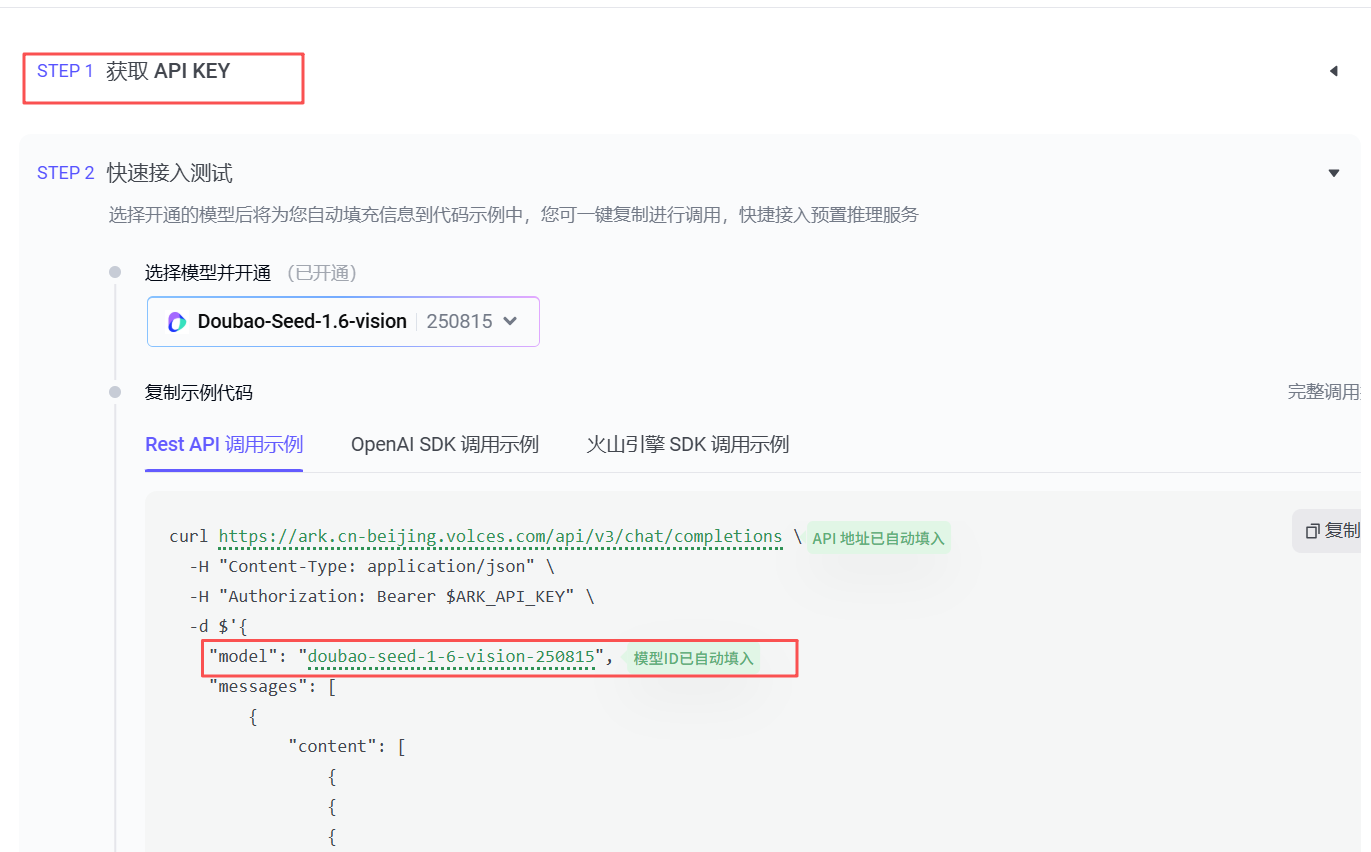Switch to 火山引擎 SDK 调用示例 tab
Screen dimensions: 1371x852
688,444
